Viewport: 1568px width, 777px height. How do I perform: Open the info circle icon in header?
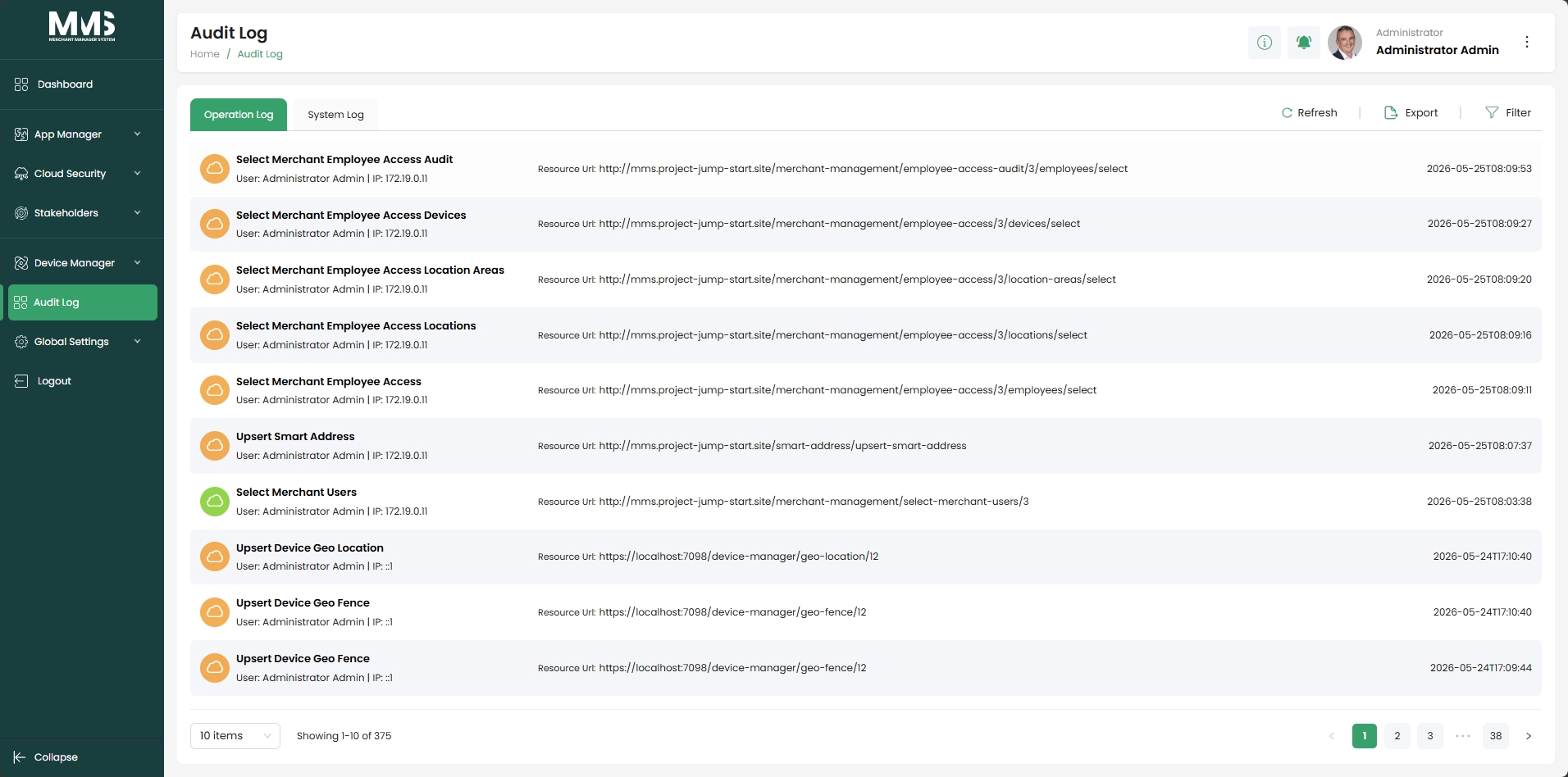point(1265,43)
